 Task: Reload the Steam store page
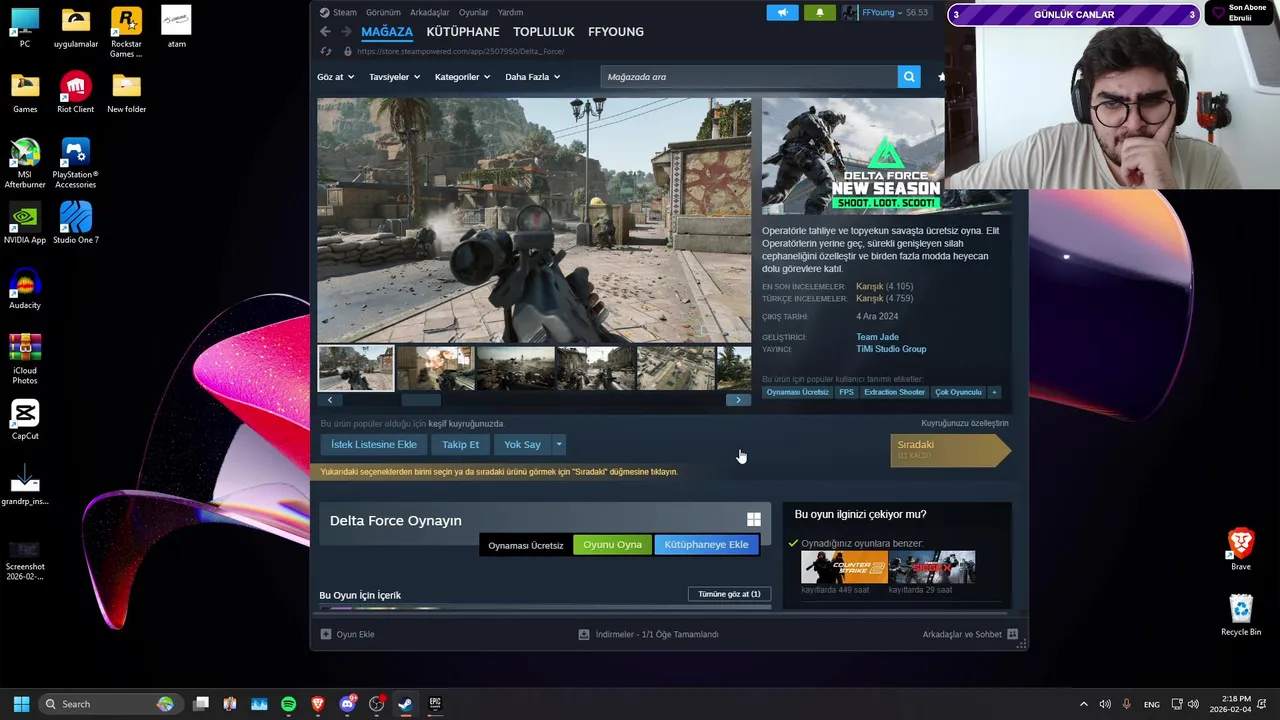point(326,51)
